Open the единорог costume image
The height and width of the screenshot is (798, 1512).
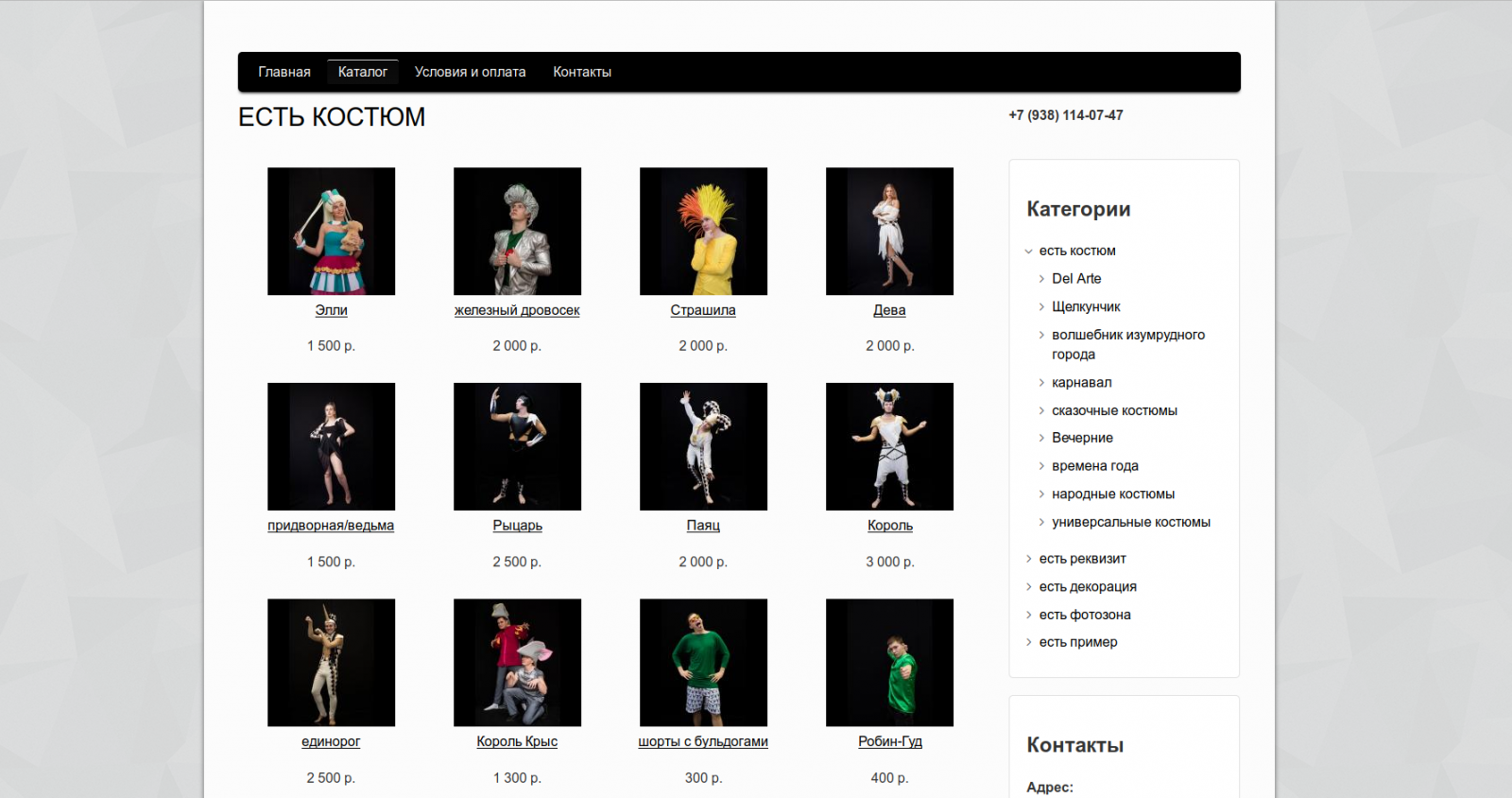click(331, 663)
